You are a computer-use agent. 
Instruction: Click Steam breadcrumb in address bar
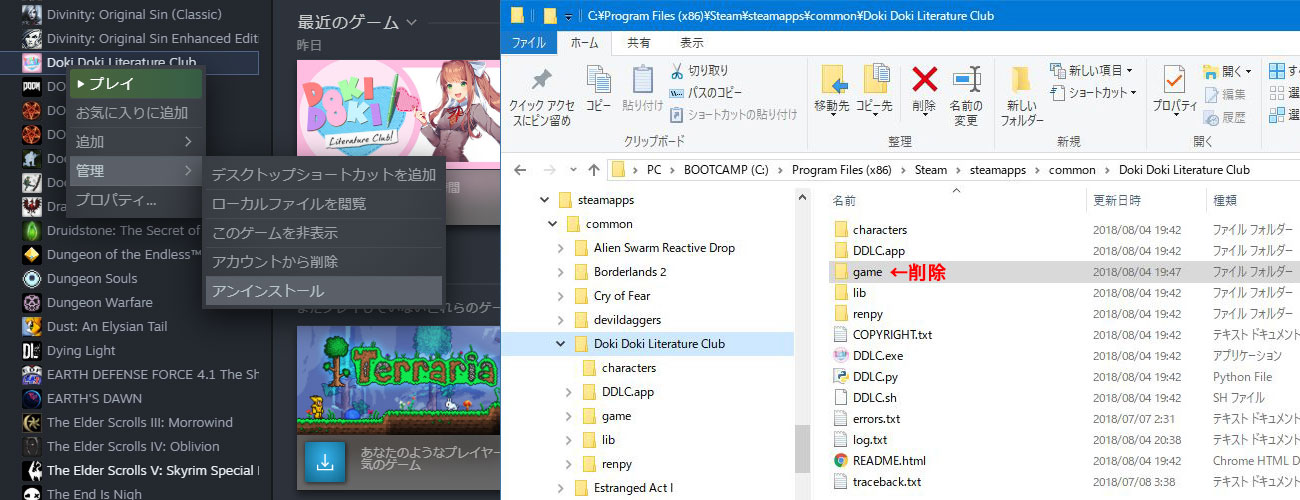click(x=931, y=170)
